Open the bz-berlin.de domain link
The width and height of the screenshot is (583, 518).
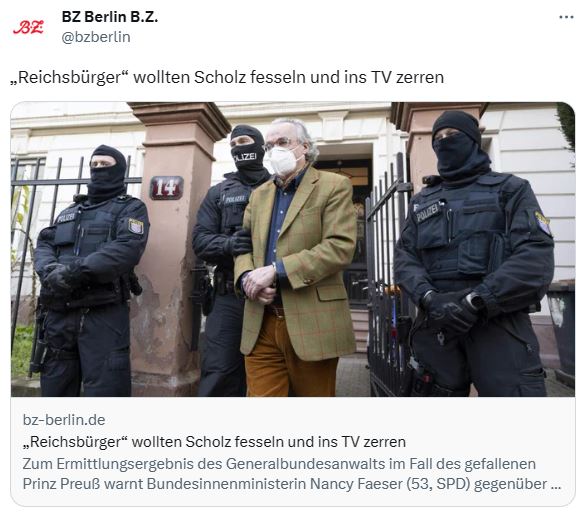coord(64,420)
